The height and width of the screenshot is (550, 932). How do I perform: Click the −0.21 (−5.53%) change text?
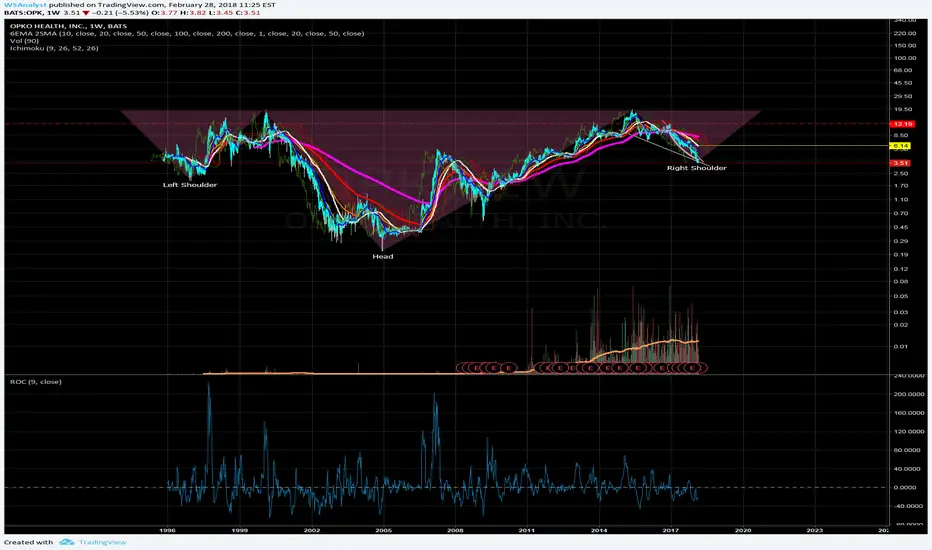[x=120, y=12]
